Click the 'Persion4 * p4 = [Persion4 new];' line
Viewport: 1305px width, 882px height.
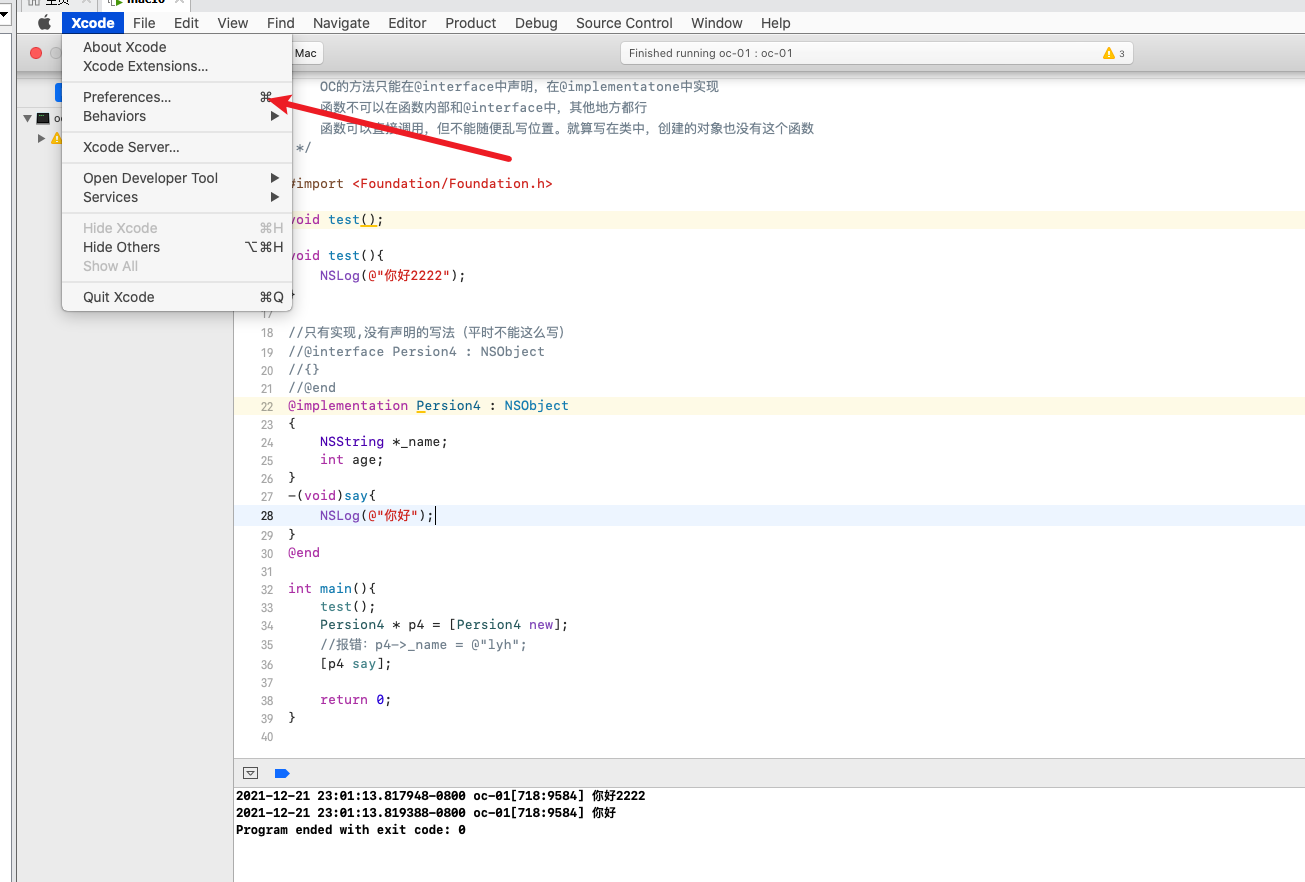444,624
